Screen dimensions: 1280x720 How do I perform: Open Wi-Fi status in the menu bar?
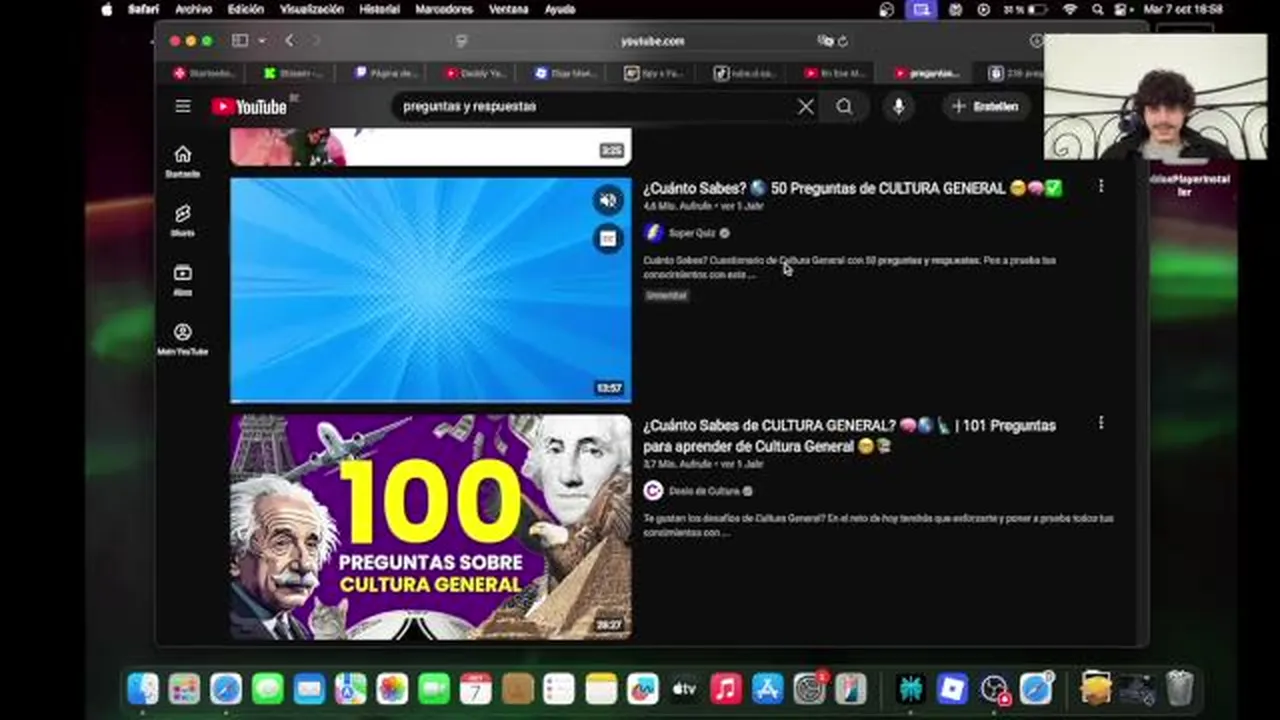(1071, 9)
